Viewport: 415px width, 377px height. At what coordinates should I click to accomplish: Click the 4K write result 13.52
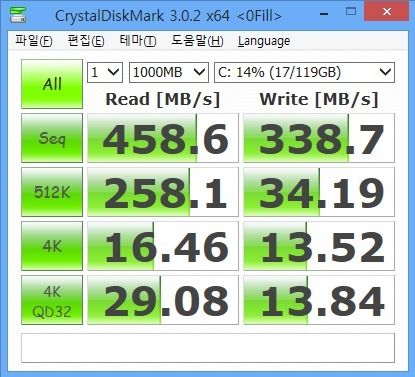pyautogui.click(x=319, y=246)
